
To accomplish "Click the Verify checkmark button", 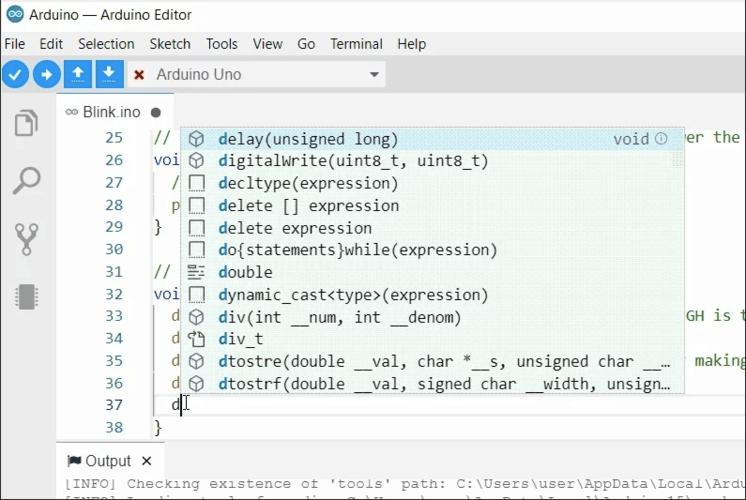I will (15, 74).
